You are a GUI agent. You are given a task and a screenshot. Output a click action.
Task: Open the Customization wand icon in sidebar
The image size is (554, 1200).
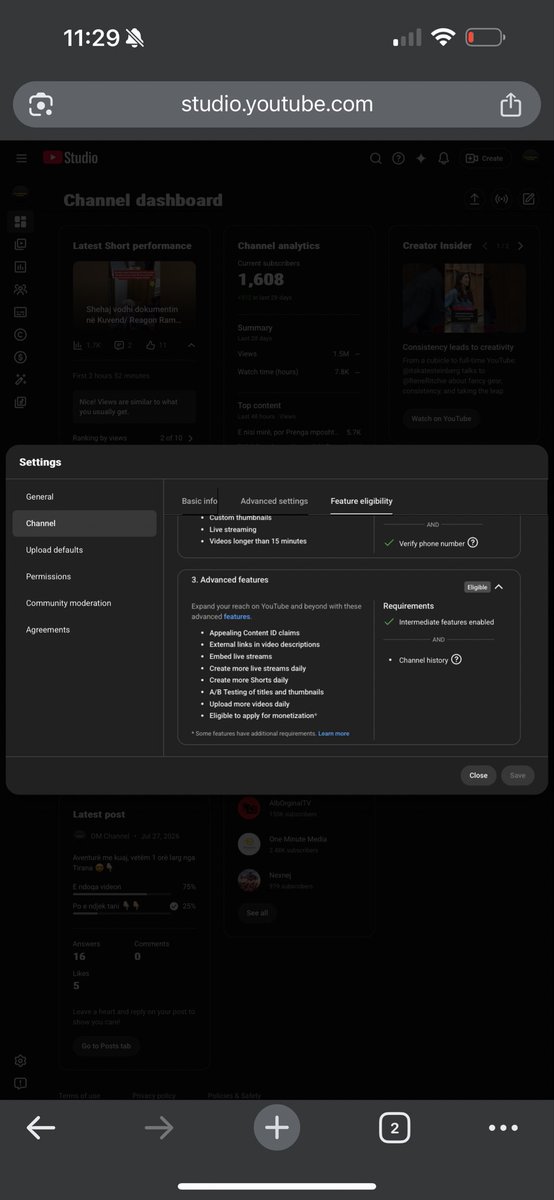click(21, 380)
